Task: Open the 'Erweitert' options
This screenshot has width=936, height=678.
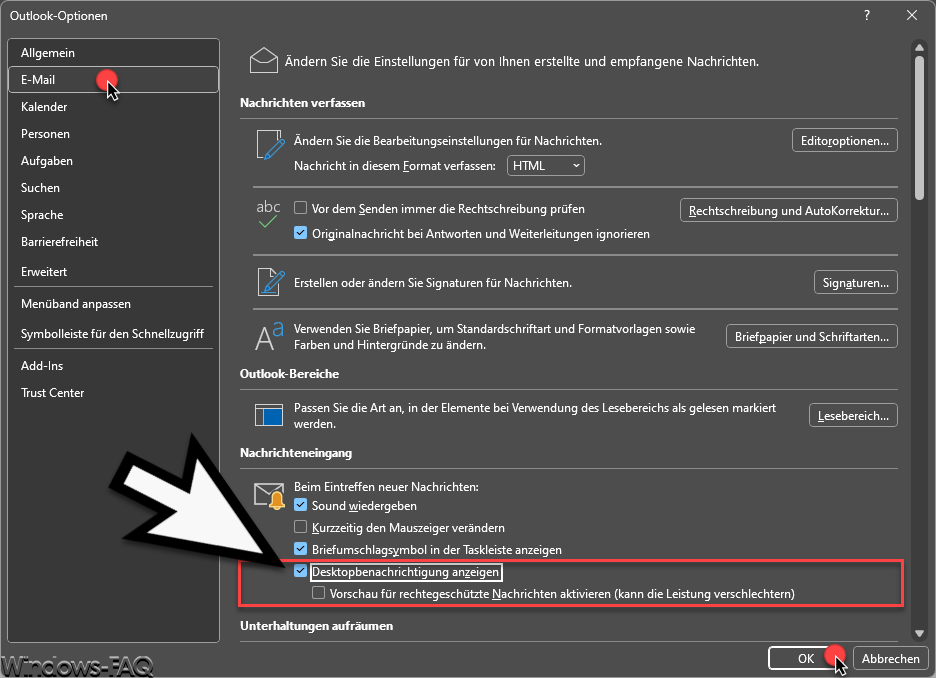Action: [113, 272]
